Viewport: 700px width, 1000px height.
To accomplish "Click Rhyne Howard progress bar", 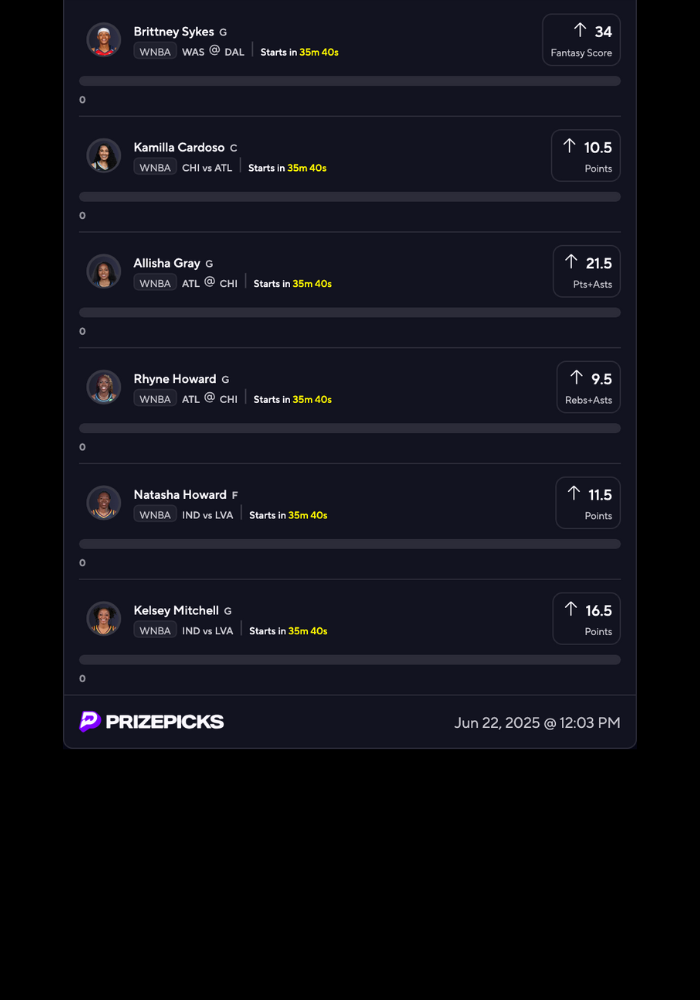I will 350,428.
